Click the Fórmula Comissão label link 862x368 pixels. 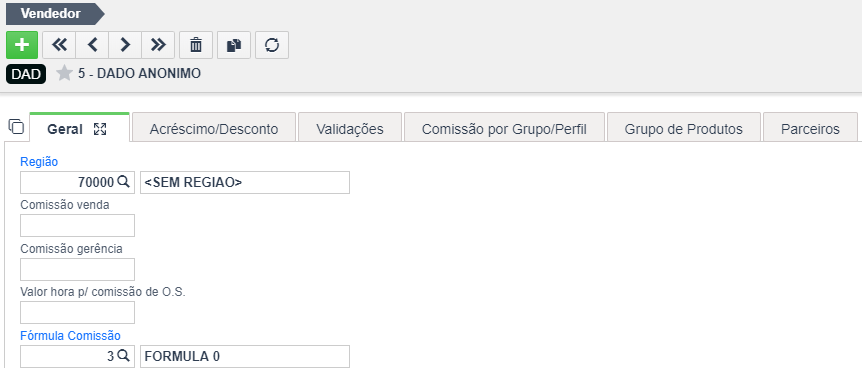pos(70,336)
